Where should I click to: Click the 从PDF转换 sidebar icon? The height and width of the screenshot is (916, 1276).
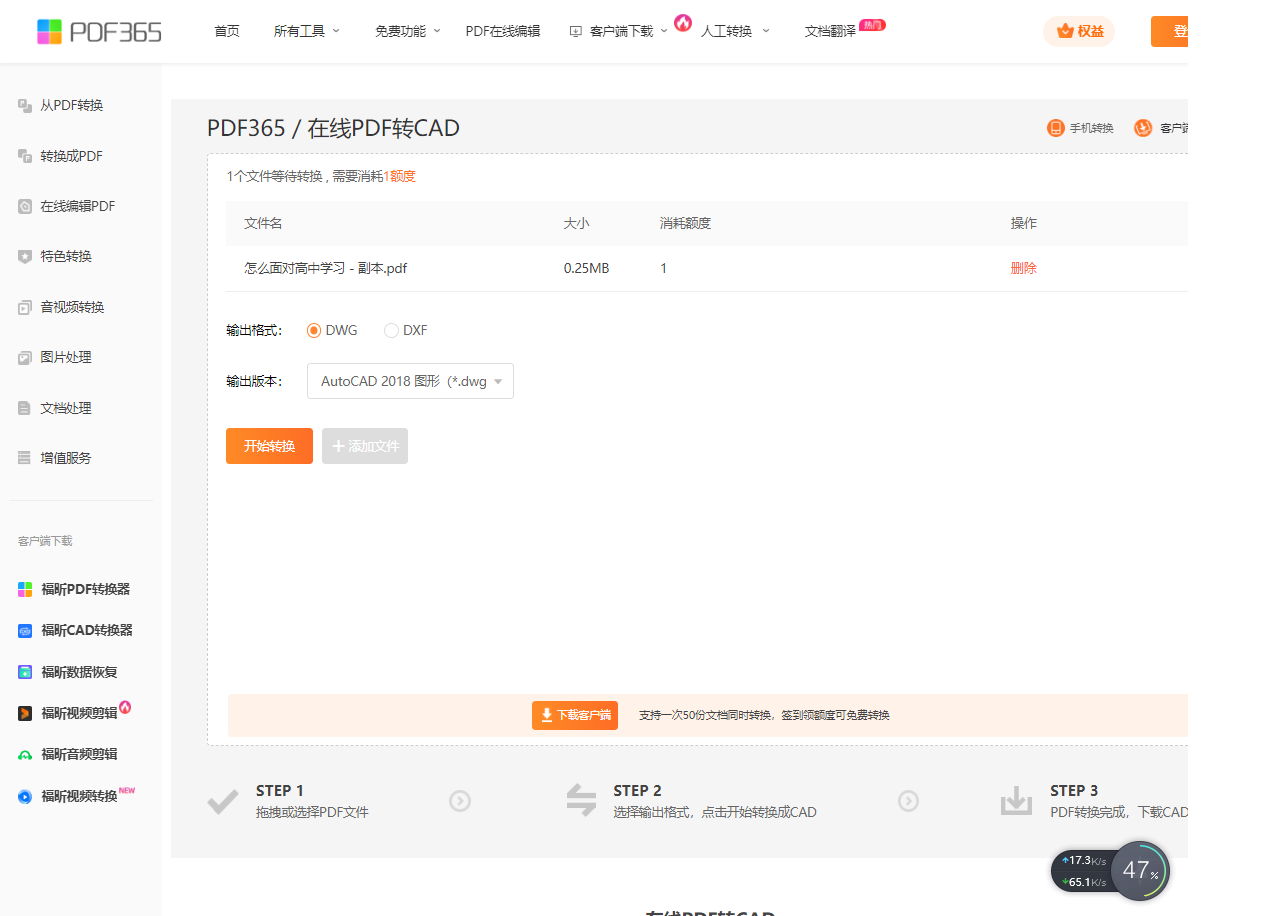(25, 105)
